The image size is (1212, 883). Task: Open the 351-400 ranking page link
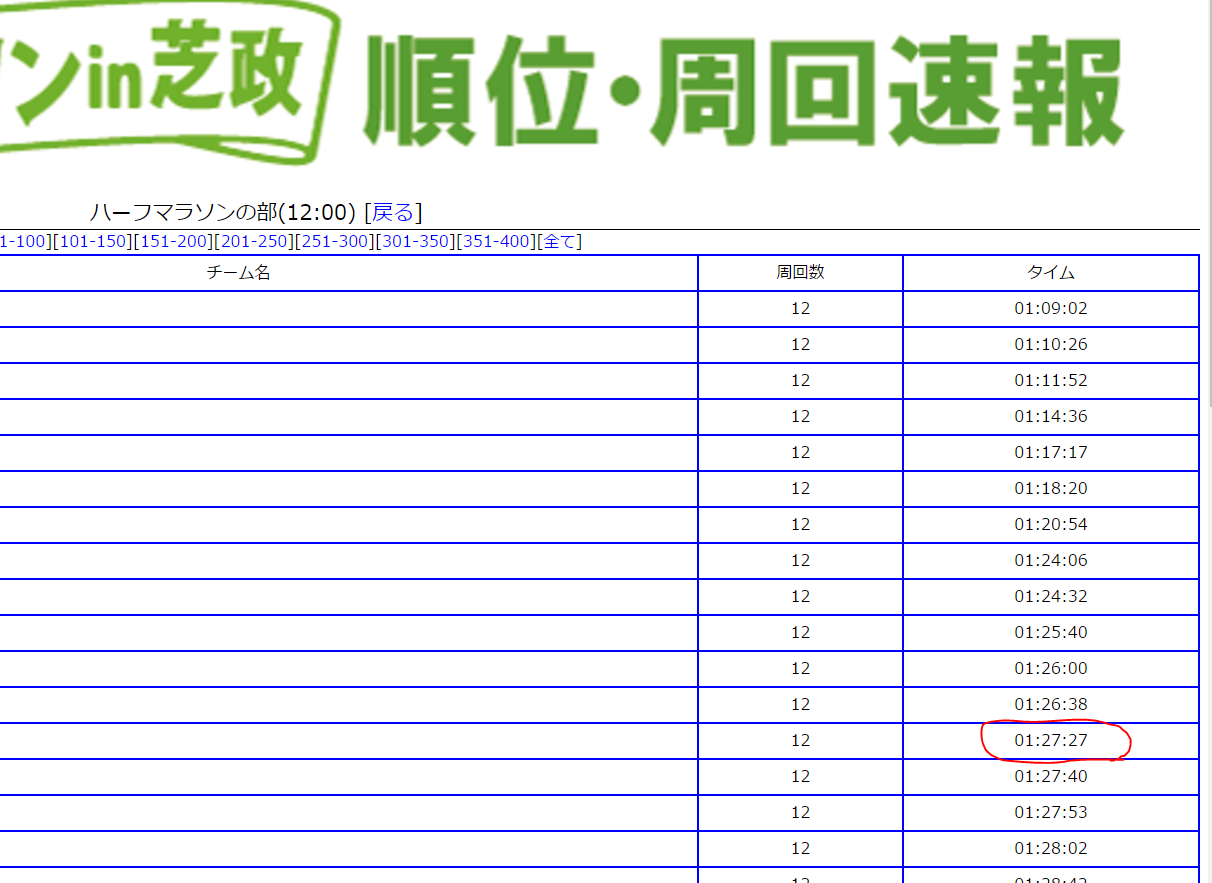tap(497, 242)
